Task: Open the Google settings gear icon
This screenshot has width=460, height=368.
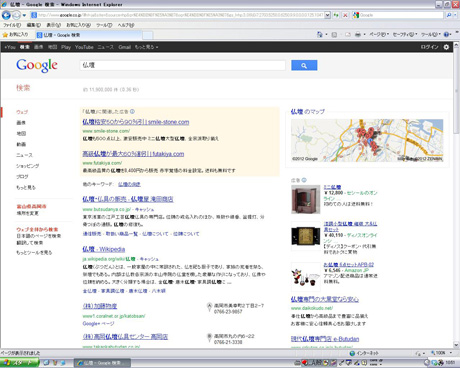Action: pyautogui.click(x=446, y=47)
